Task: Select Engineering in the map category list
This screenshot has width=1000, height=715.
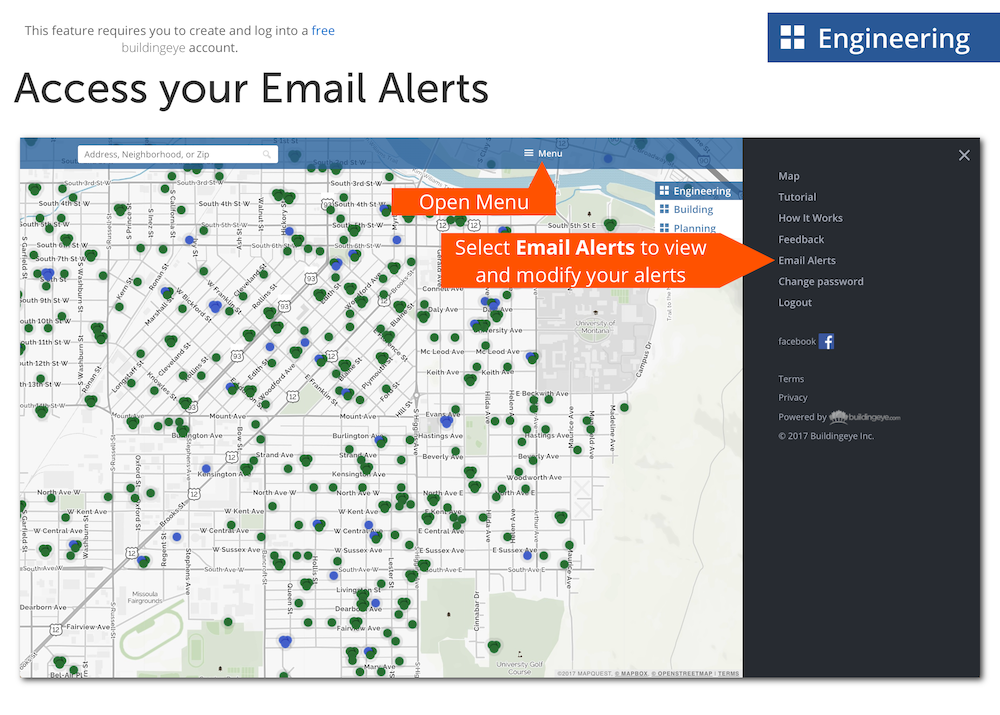Action: (698, 191)
